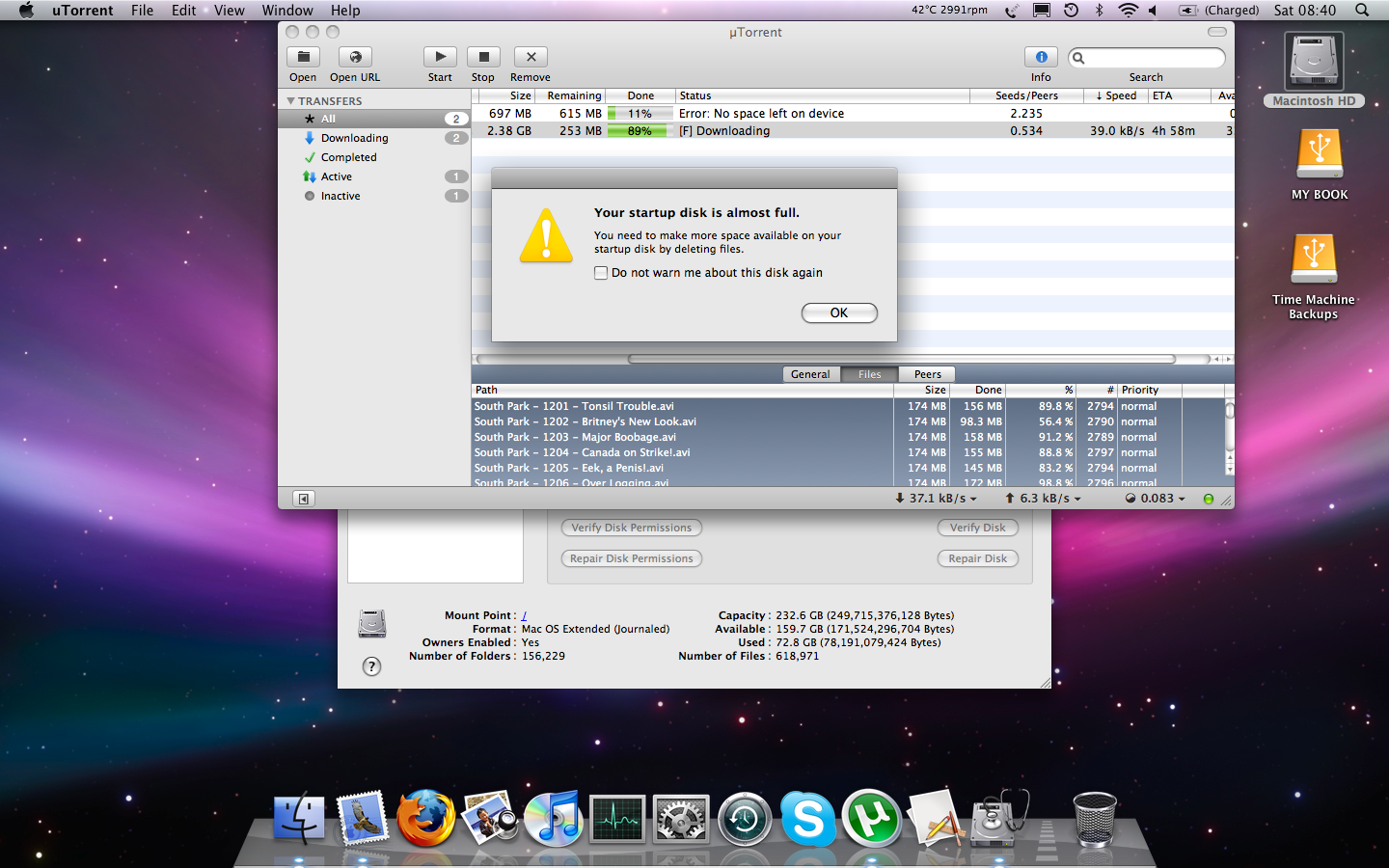Open the Info panel icon
Viewport: 1389px width, 868px height.
[1041, 57]
